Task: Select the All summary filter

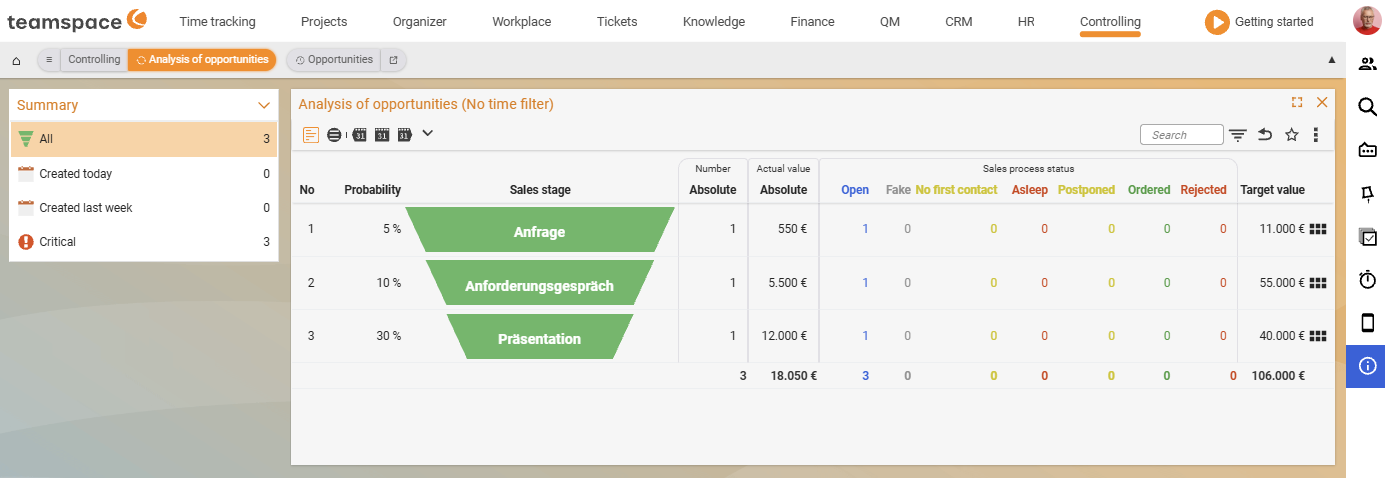Action: coord(144,139)
